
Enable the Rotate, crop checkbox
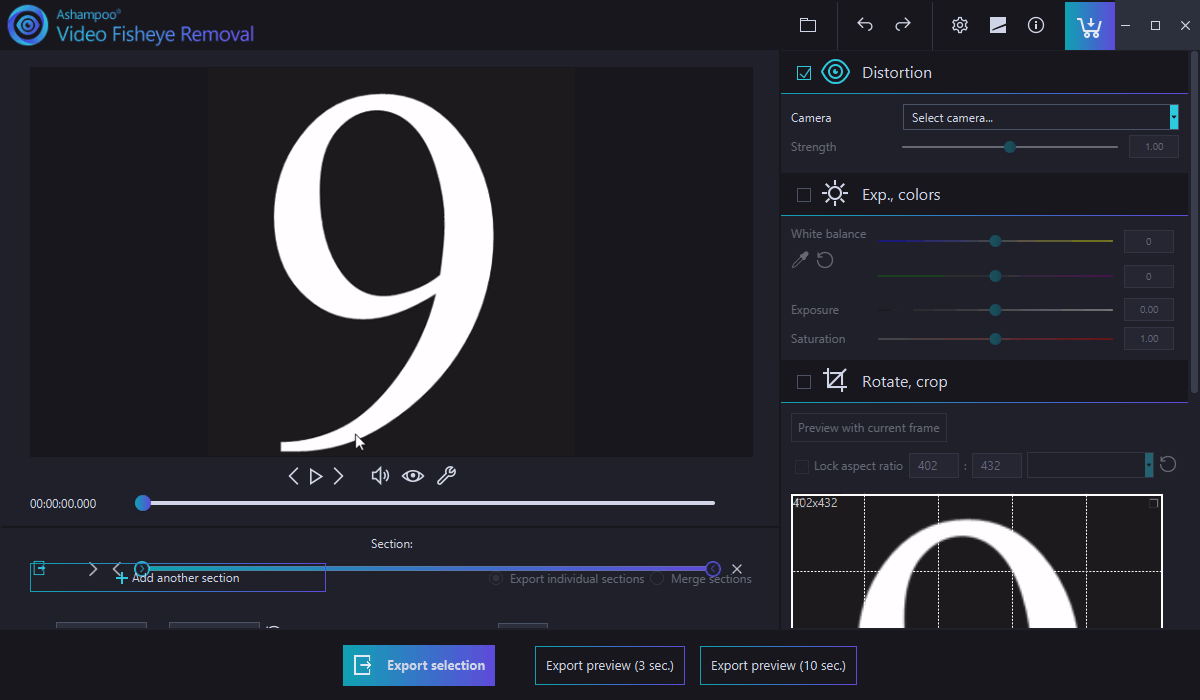point(804,382)
